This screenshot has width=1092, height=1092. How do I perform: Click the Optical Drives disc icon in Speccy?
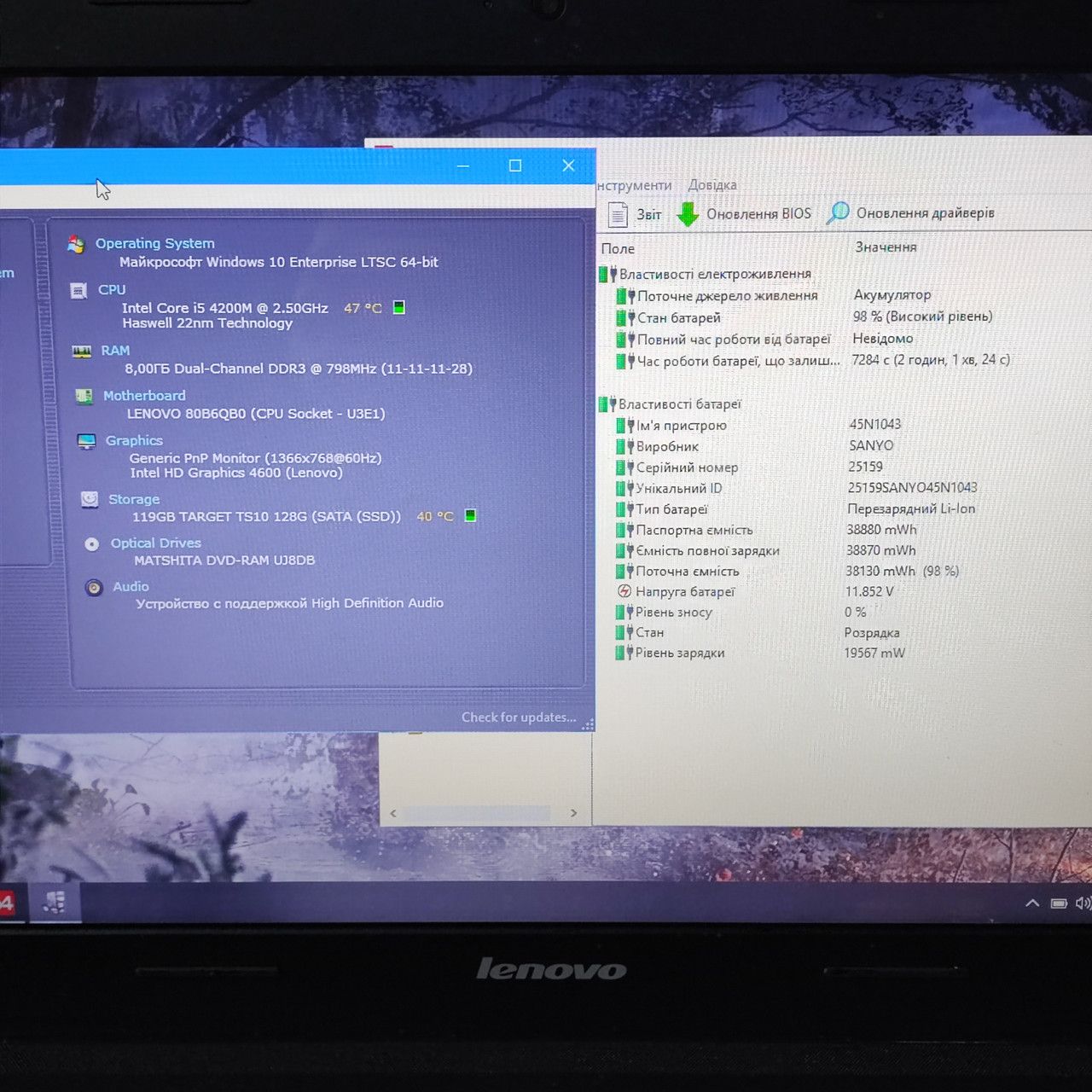(x=92, y=544)
